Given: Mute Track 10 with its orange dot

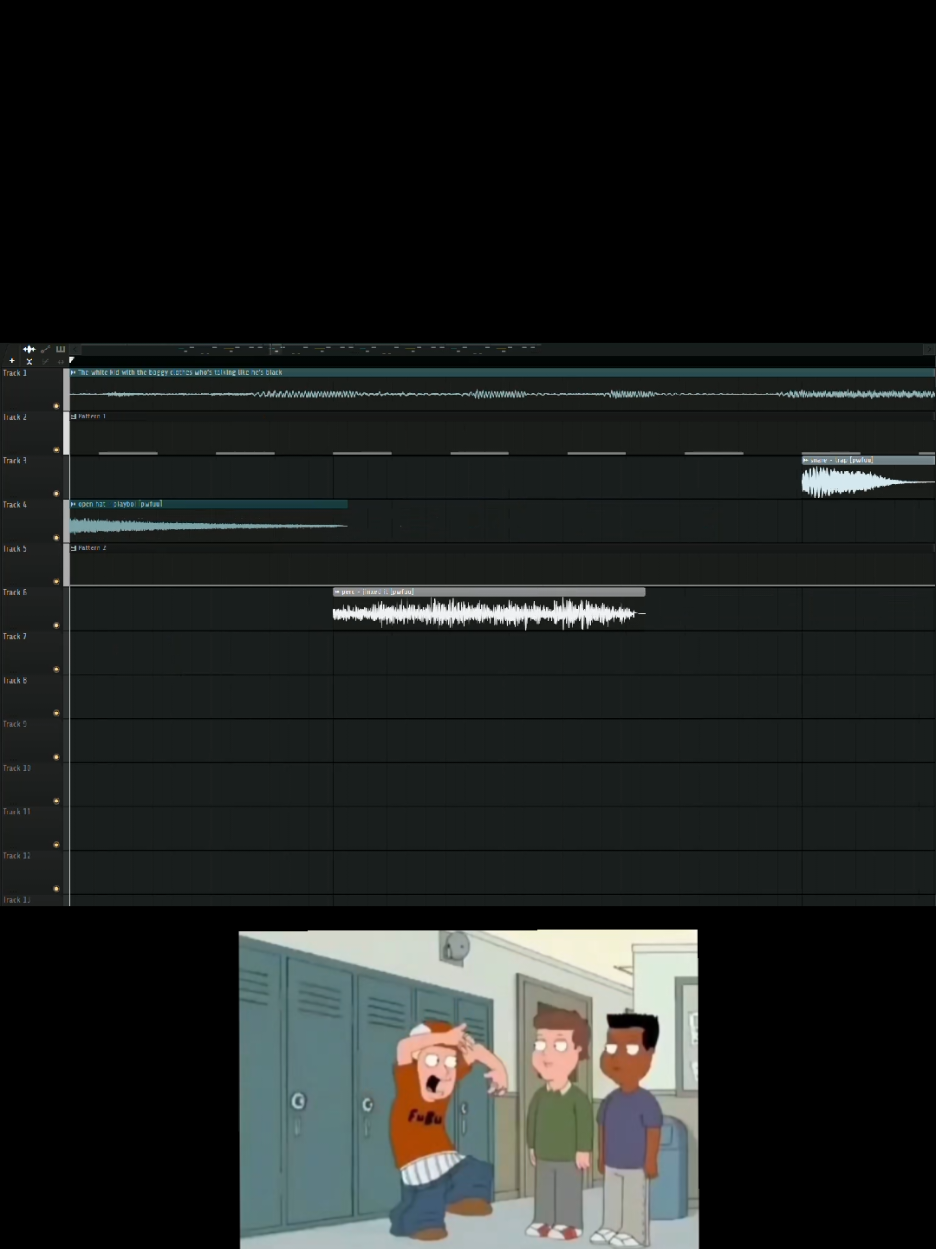Looking at the screenshot, I should click(56, 802).
